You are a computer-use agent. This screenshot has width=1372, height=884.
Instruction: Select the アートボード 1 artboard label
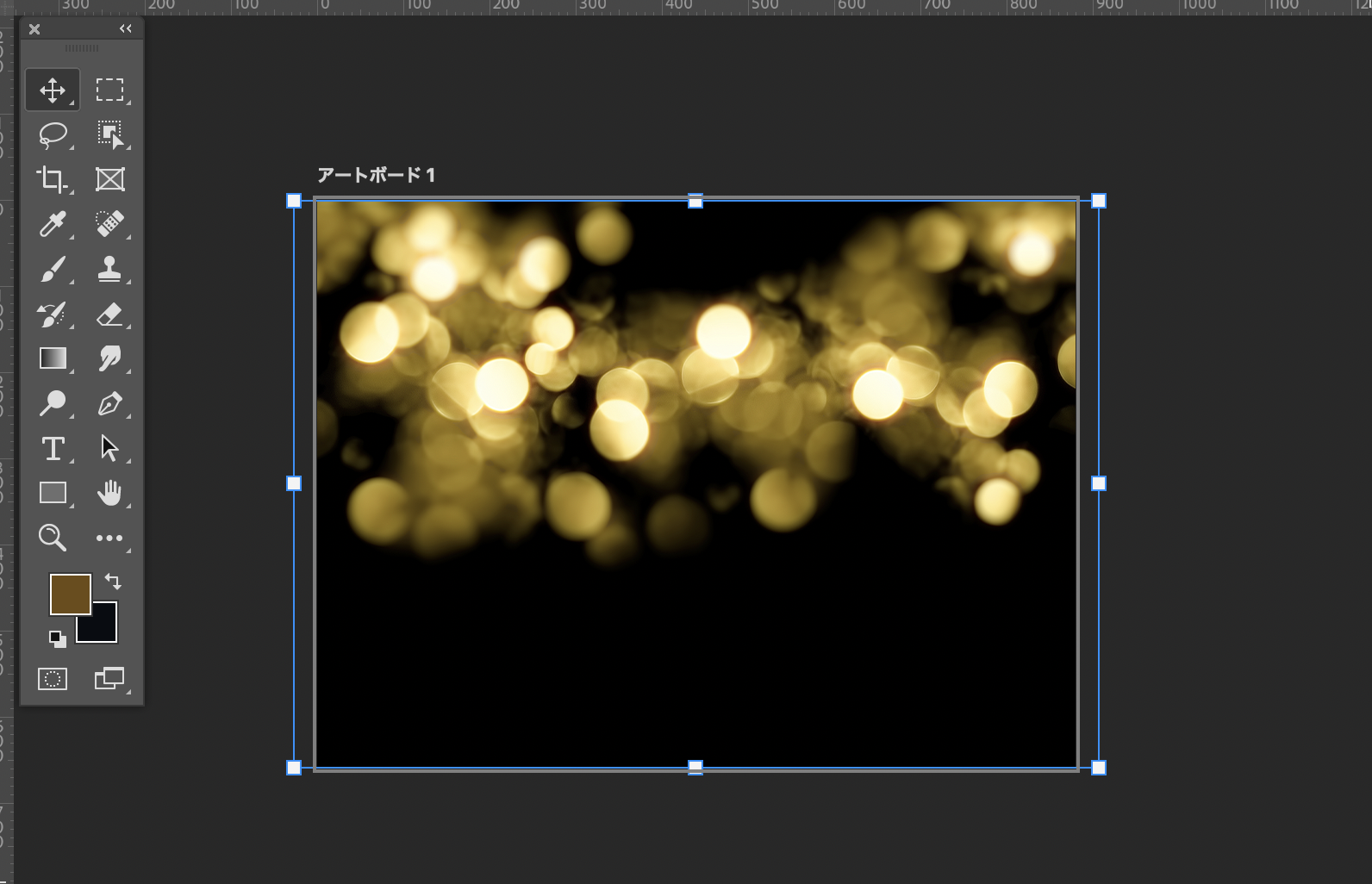click(376, 176)
